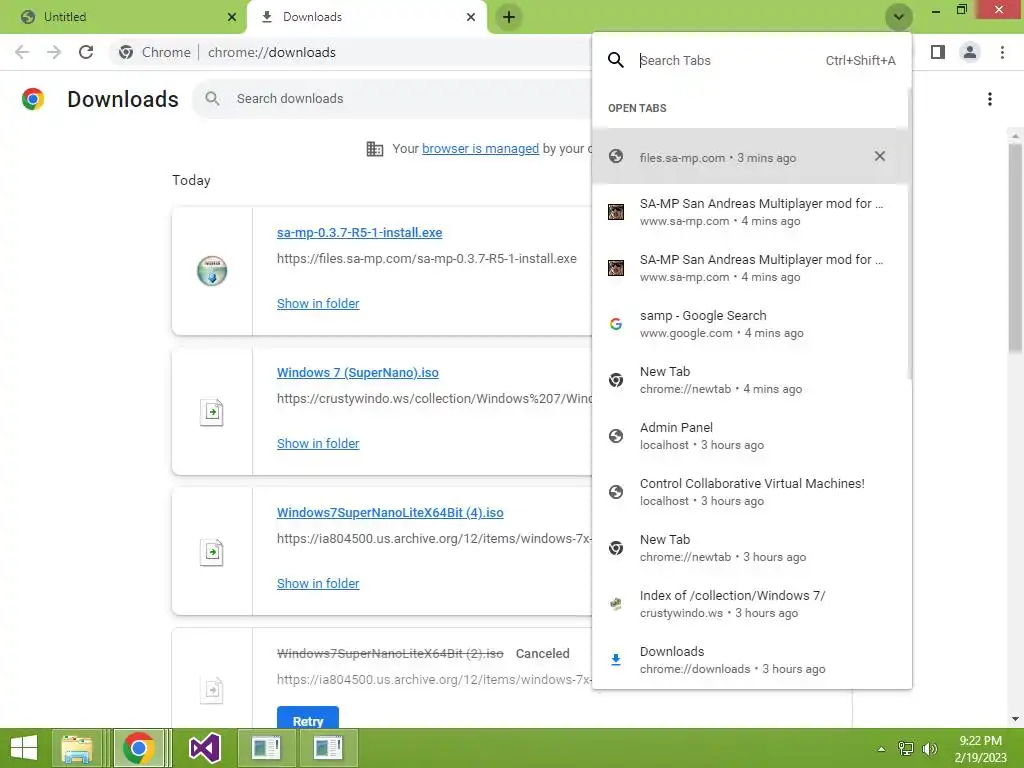
Task: Open sa-mp-0.3.7-R5-1-install.exe download link
Action: pos(359,232)
